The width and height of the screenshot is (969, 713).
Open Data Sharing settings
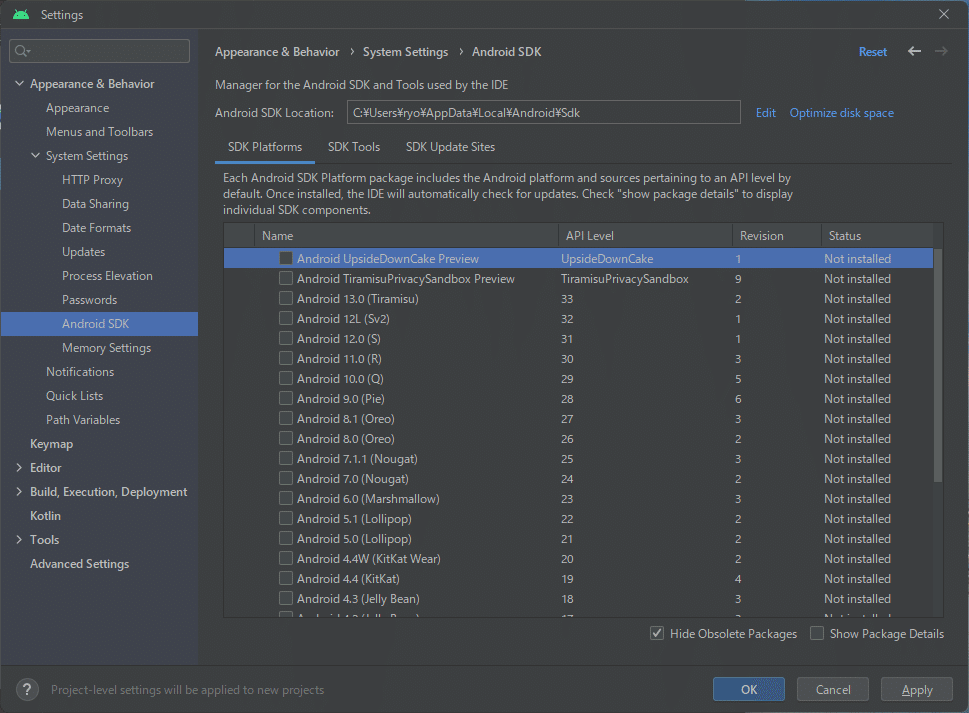[x=95, y=203]
